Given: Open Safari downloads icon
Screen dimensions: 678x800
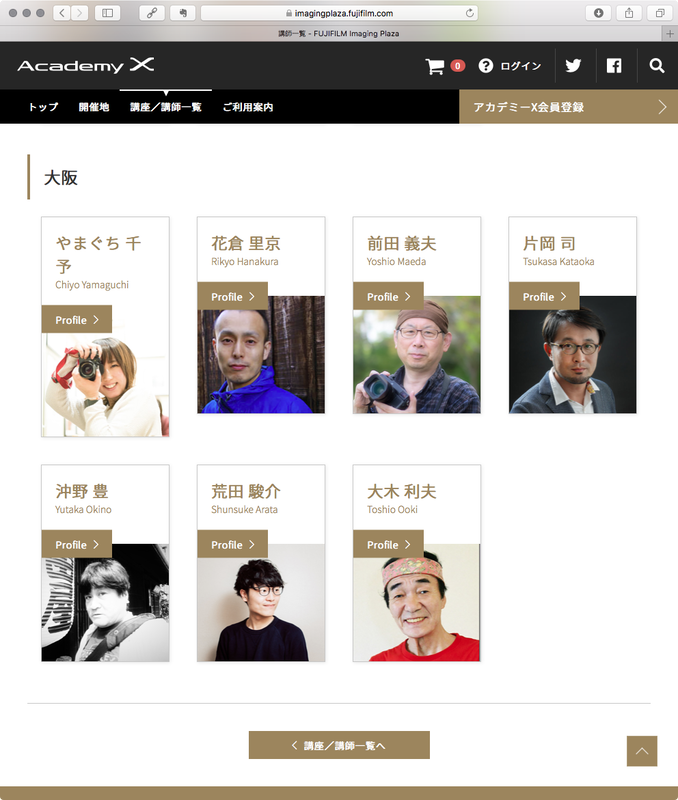Looking at the screenshot, I should pos(598,13).
